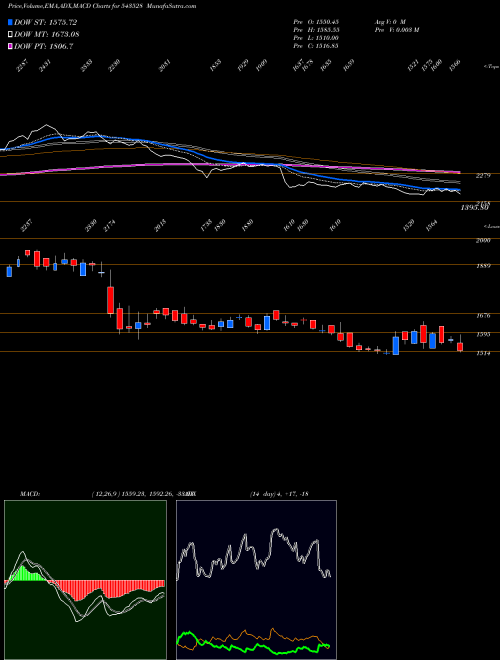Screen dimensions: 500x660
Task: Click the 'Pre V: 0.003 M' volume text
Action: coord(396,30)
